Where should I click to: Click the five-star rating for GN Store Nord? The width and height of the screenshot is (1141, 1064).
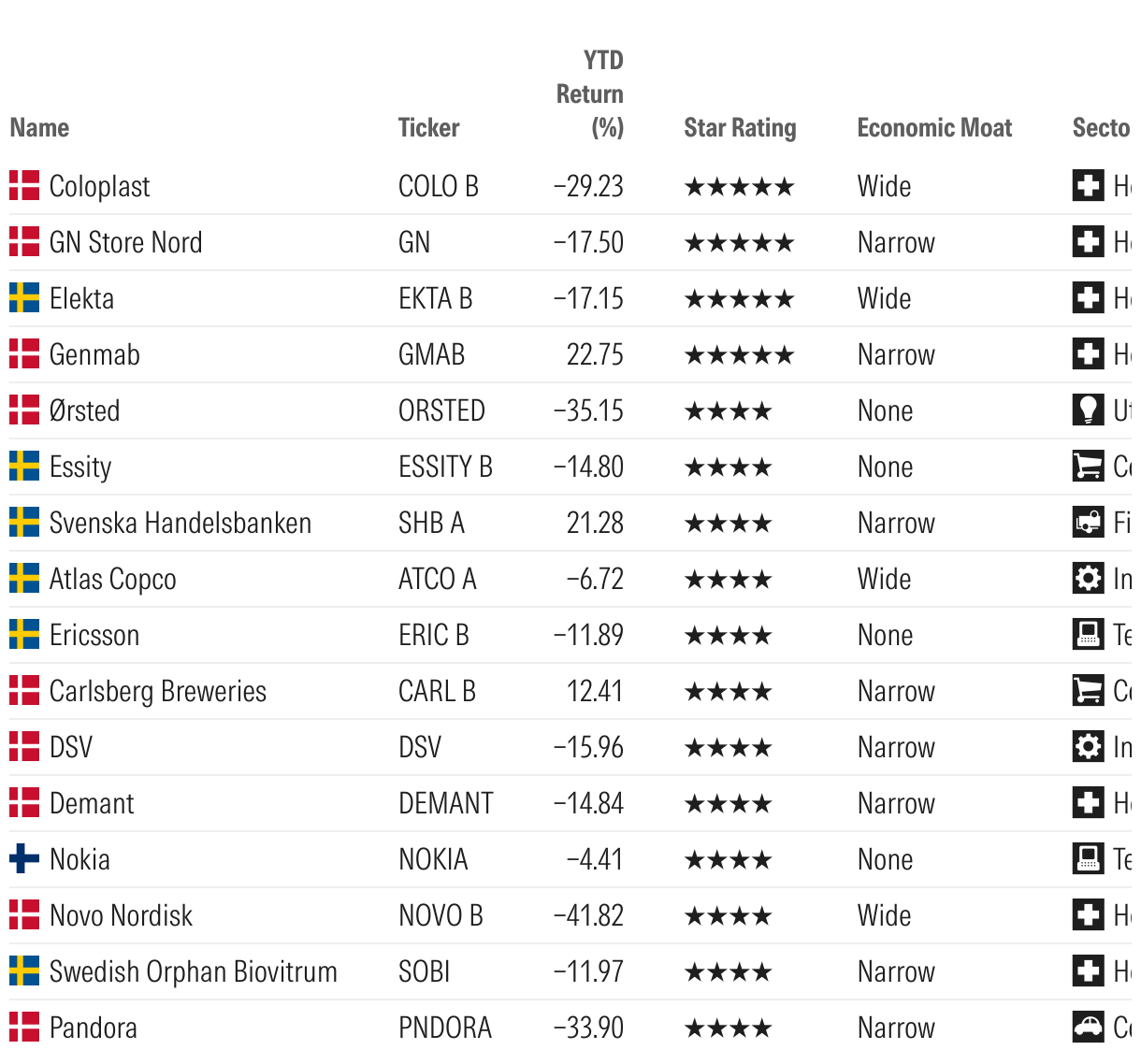[x=739, y=243]
